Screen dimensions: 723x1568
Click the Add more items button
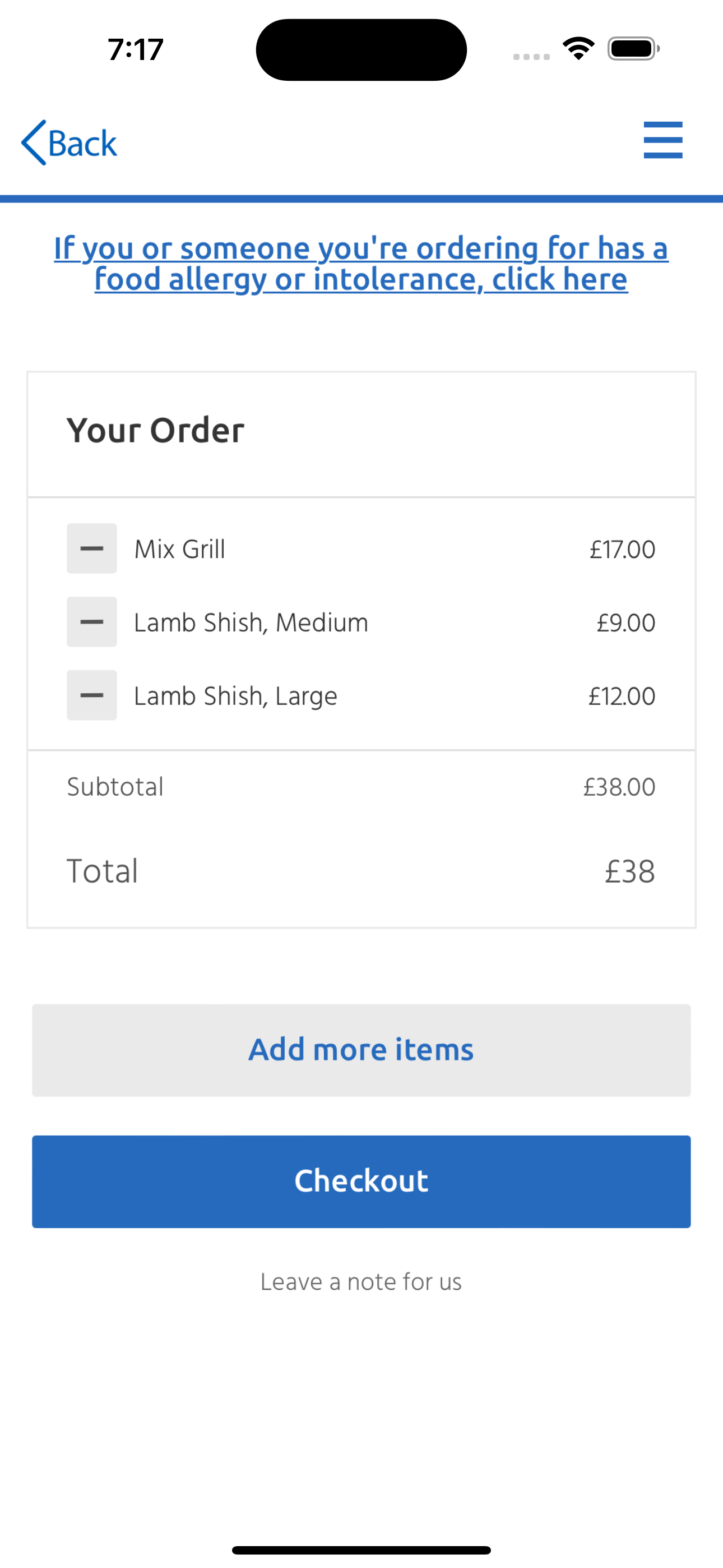pyautogui.click(x=361, y=1050)
